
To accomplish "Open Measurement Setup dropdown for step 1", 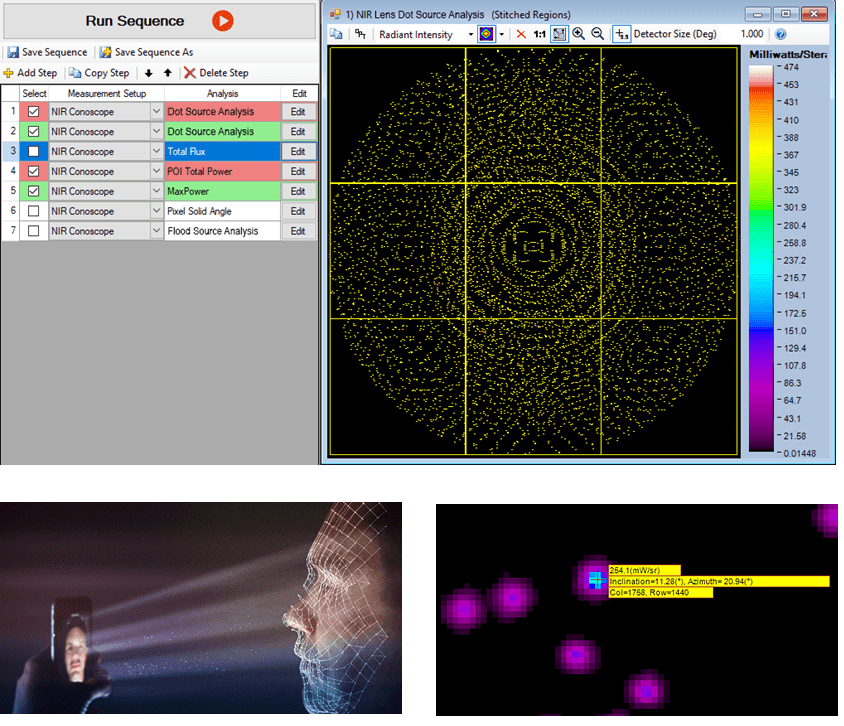I will point(156,111).
